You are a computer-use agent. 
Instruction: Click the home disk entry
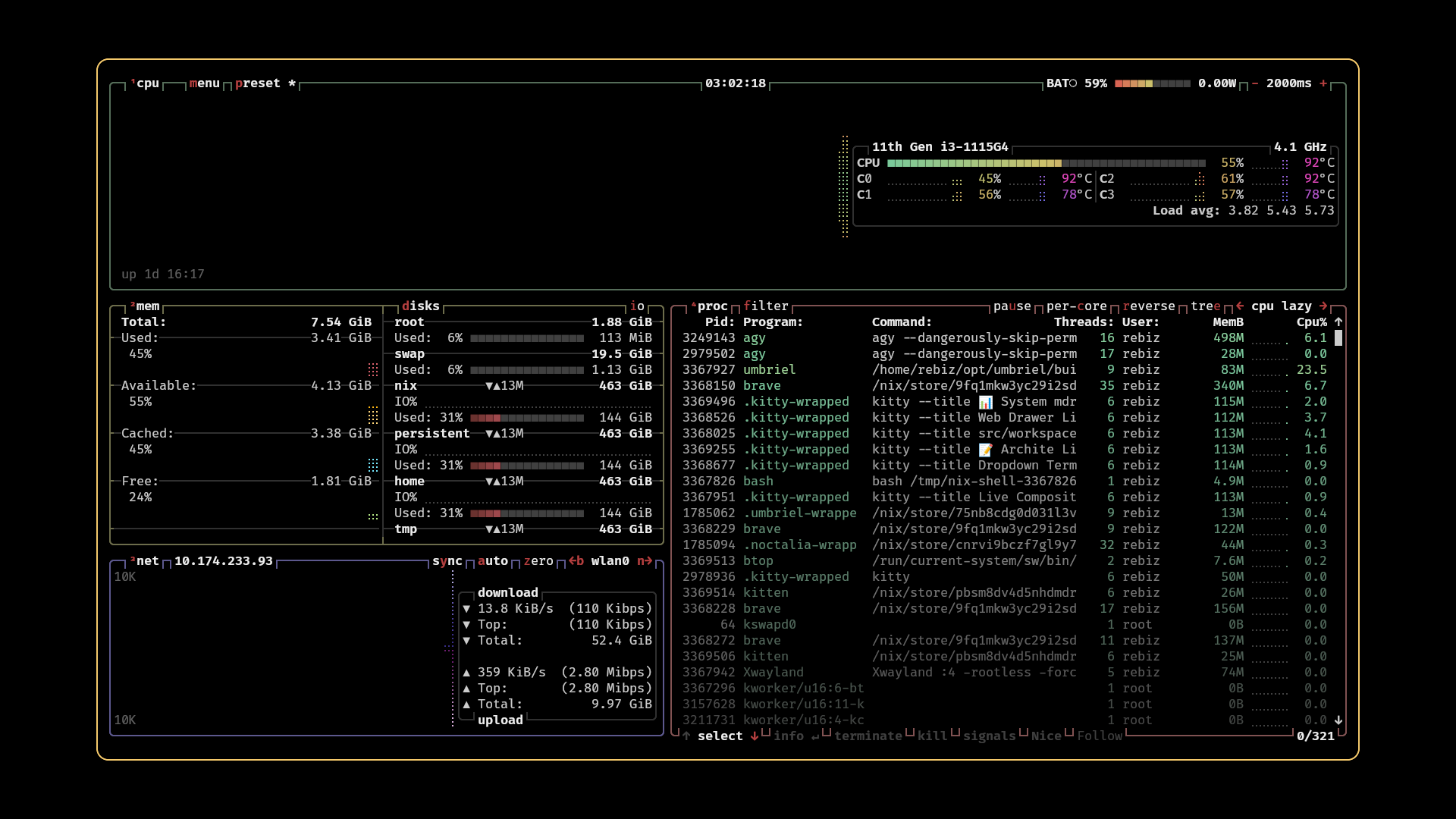(x=523, y=482)
